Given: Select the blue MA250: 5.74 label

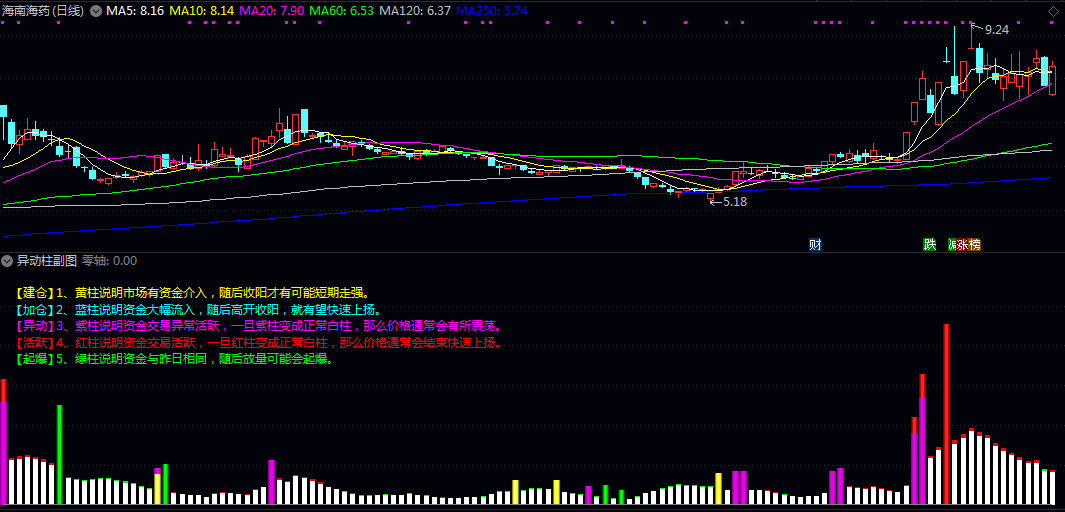Looking at the screenshot, I should [x=492, y=11].
